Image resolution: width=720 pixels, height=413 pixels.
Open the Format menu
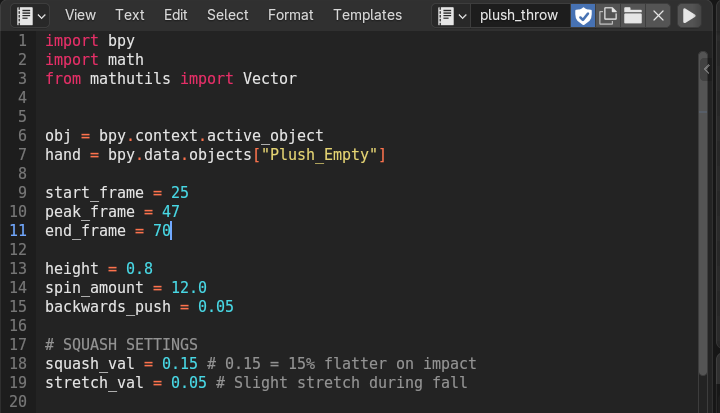291,15
